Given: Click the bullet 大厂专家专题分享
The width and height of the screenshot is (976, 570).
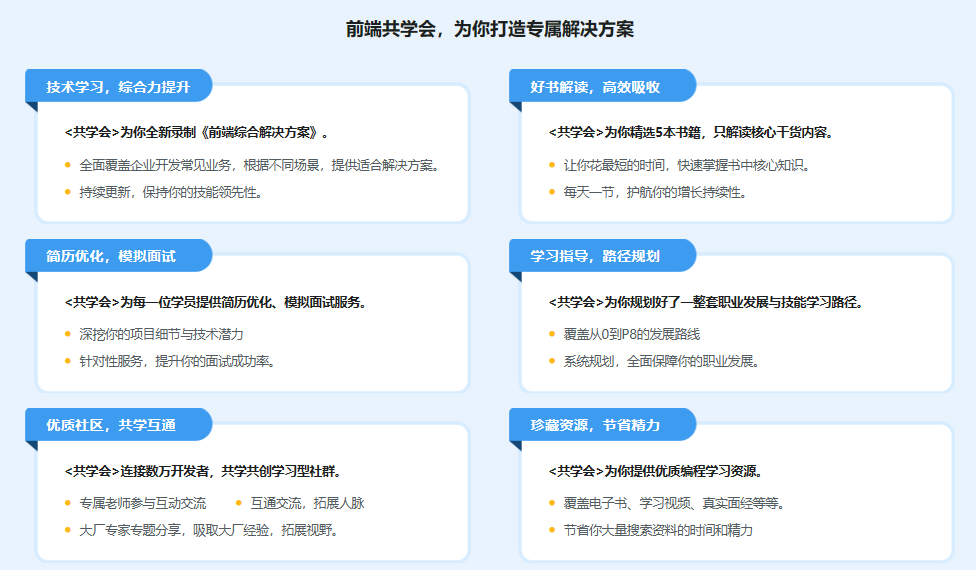Looking at the screenshot, I should coord(208,530).
